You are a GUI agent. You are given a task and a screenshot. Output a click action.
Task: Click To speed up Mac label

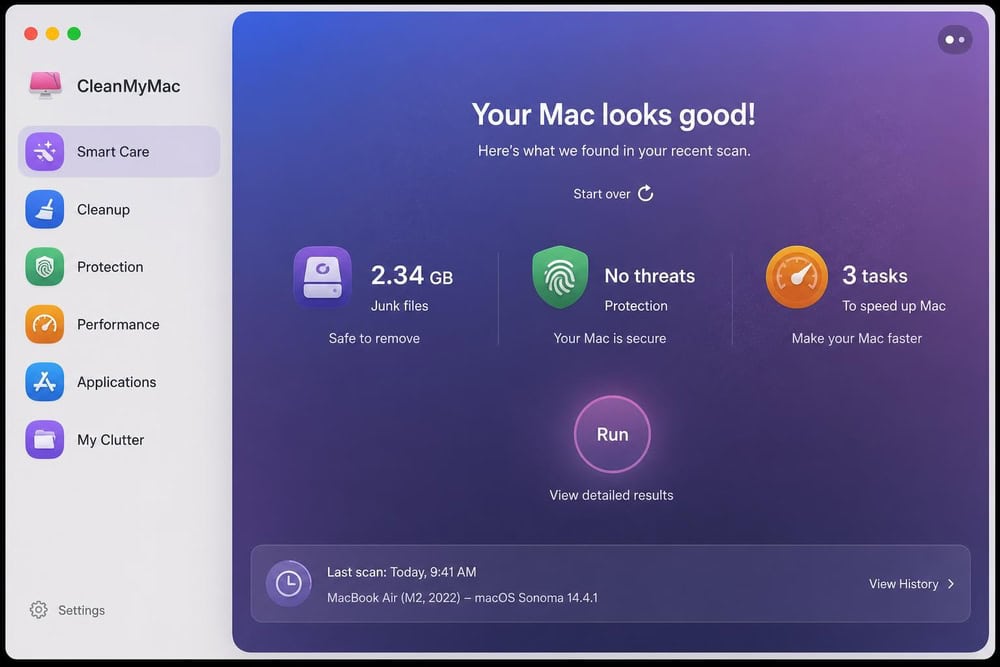(x=893, y=306)
